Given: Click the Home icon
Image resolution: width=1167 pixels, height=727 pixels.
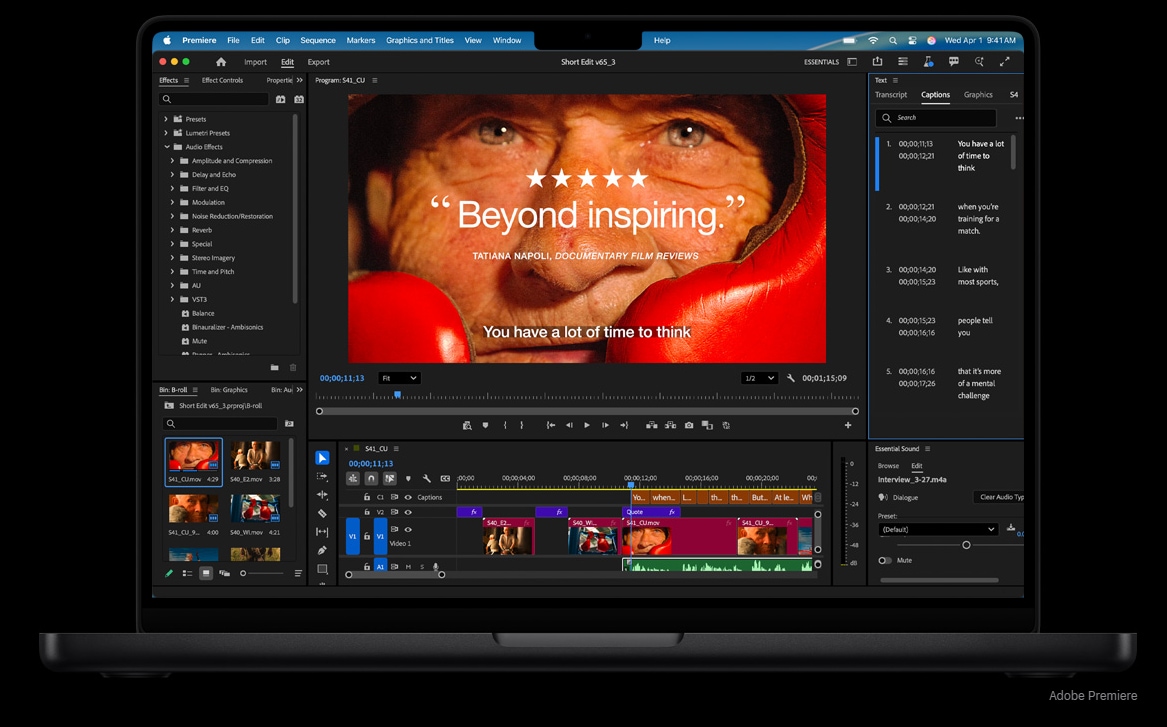Looking at the screenshot, I should [x=220, y=62].
